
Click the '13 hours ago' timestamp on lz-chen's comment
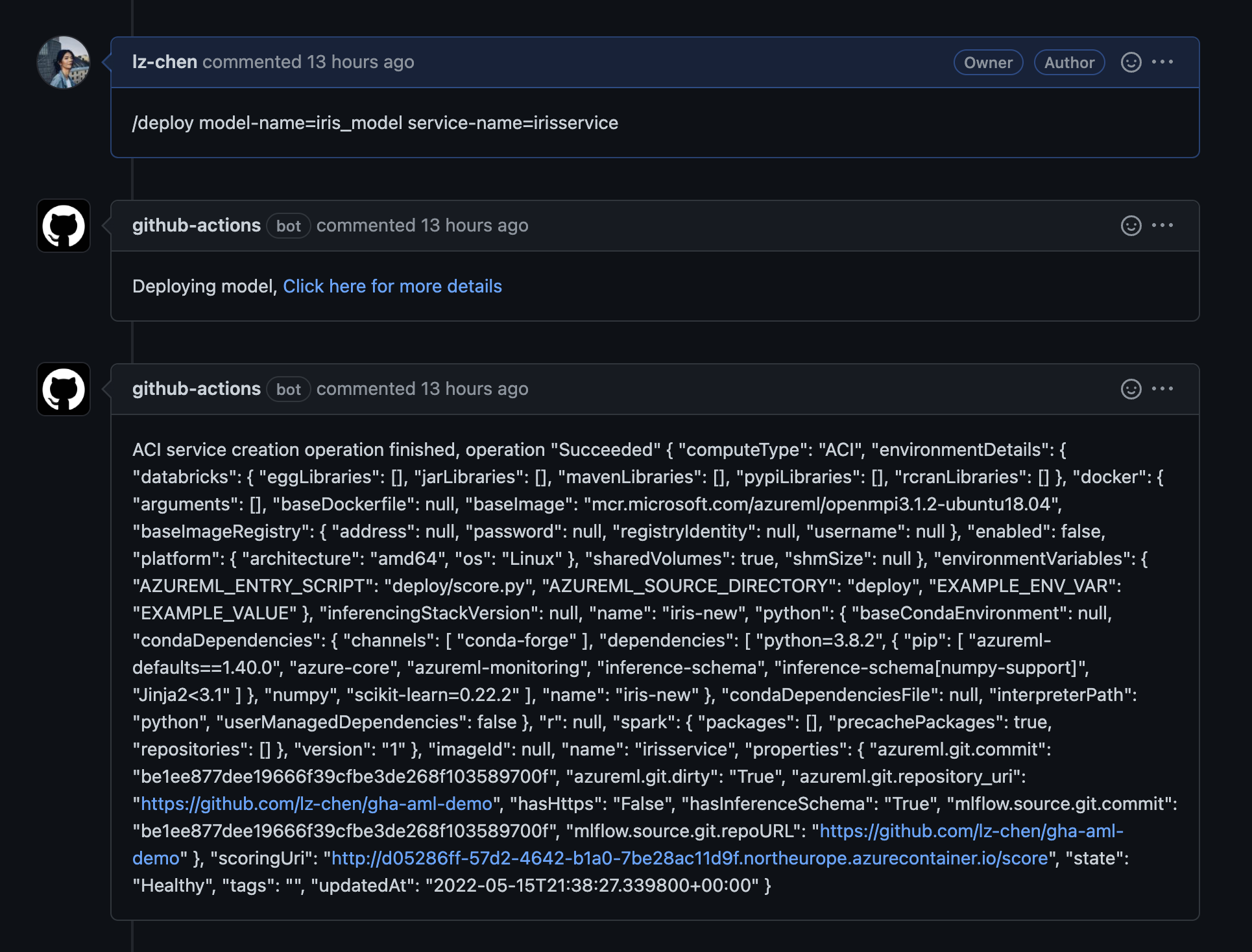[360, 62]
